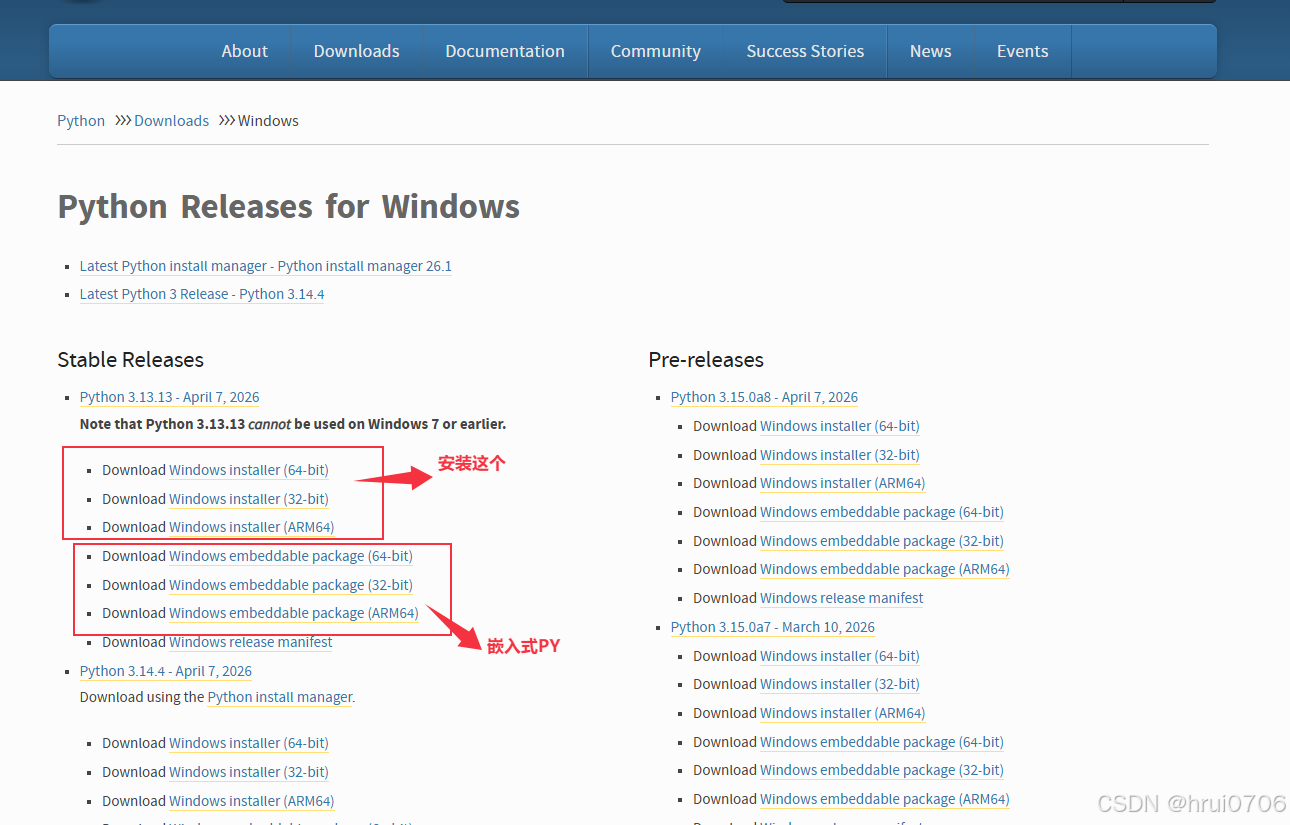Download Python 3.13.13 Windows installer (32-bit)
This screenshot has height=825, width=1290.
point(249,499)
